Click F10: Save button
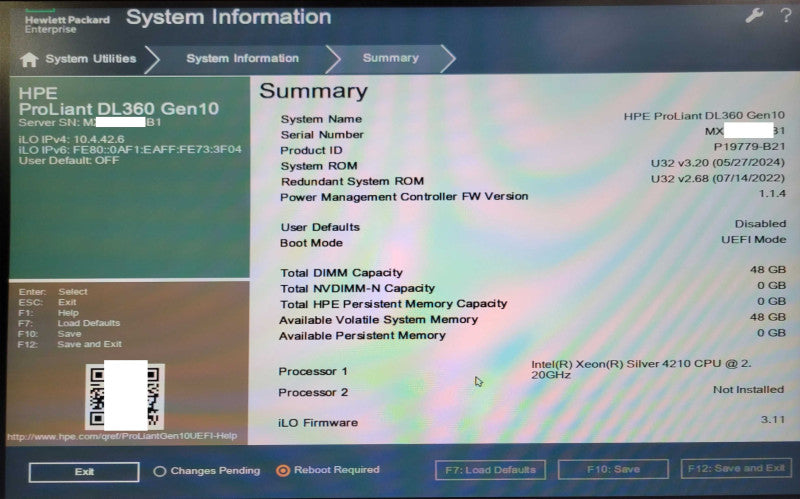 pos(613,469)
